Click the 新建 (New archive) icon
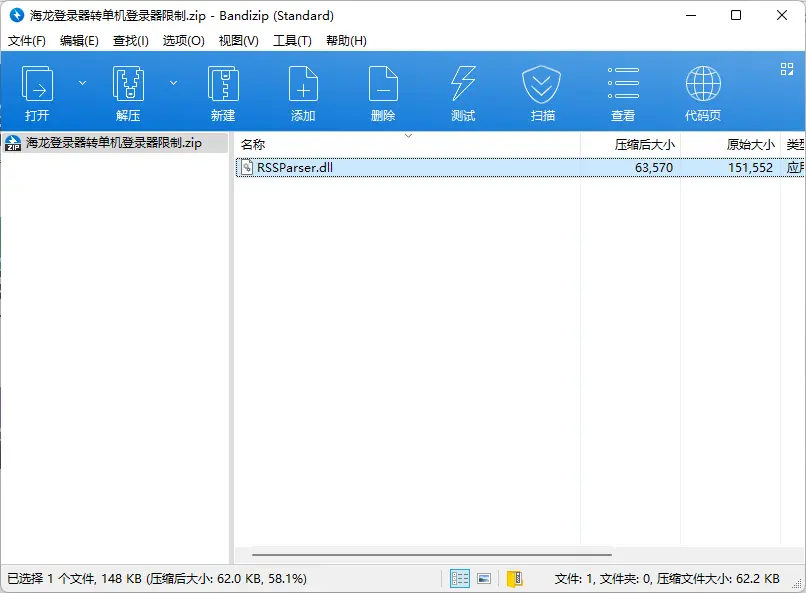The width and height of the screenshot is (806, 593). [x=223, y=86]
